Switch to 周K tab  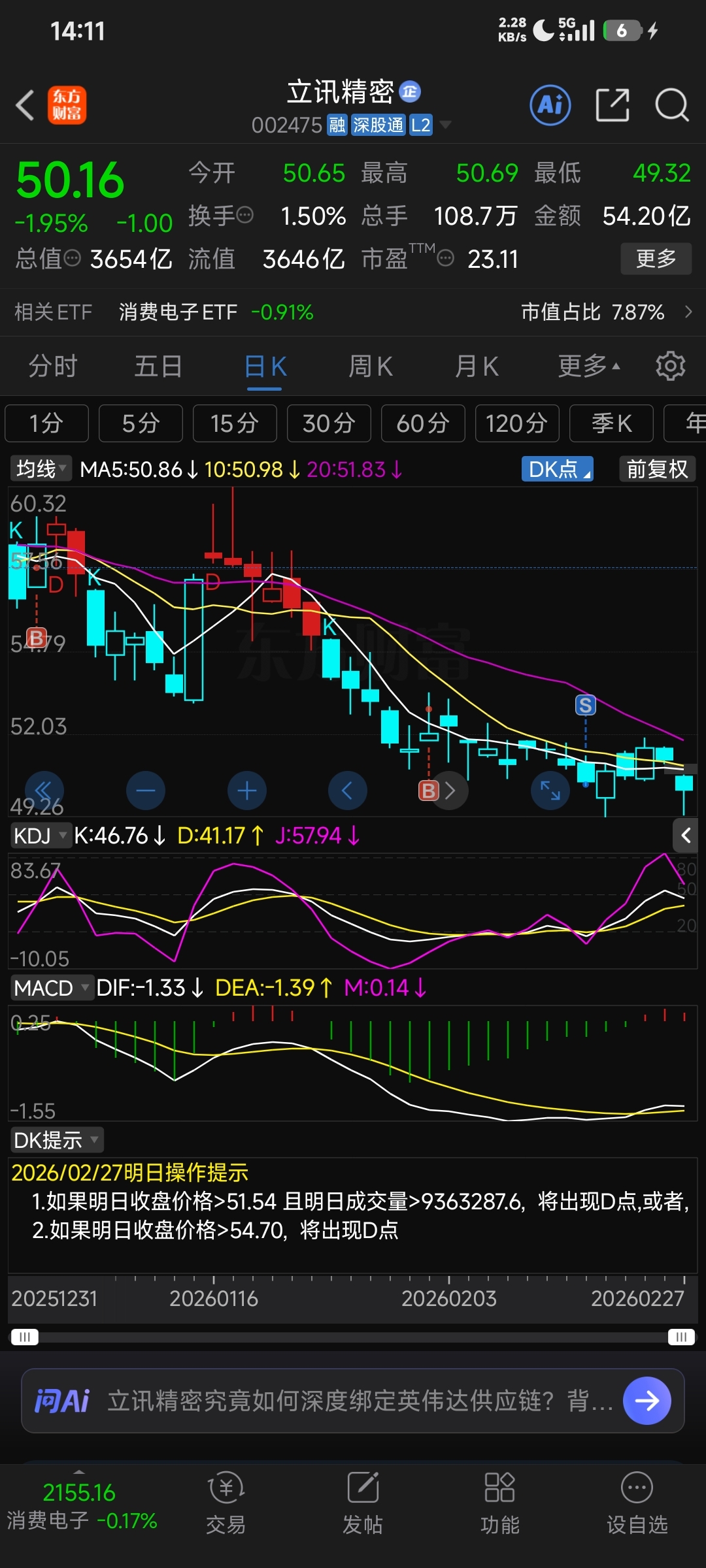371,366
